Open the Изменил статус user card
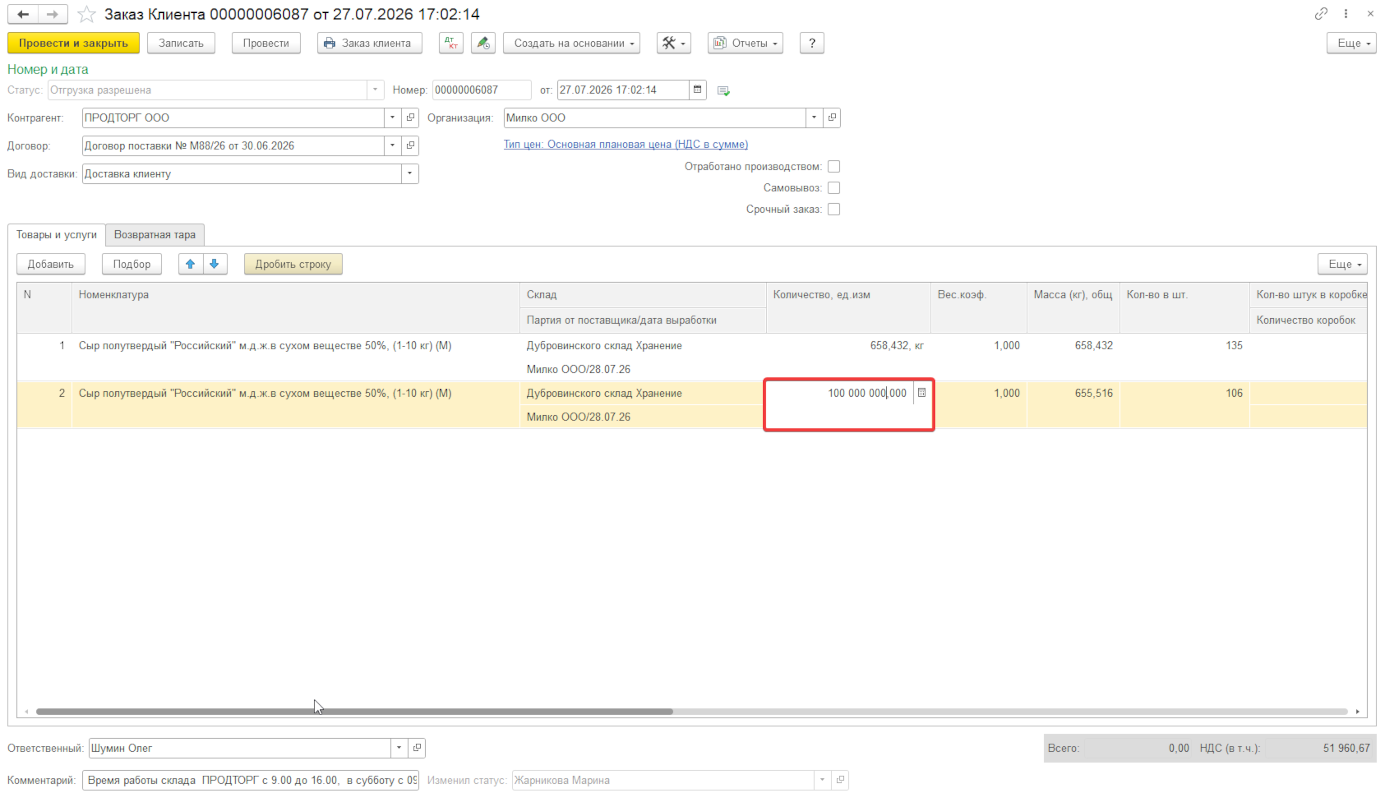Image resolution: width=1385 pixels, height=793 pixels. tap(841, 780)
